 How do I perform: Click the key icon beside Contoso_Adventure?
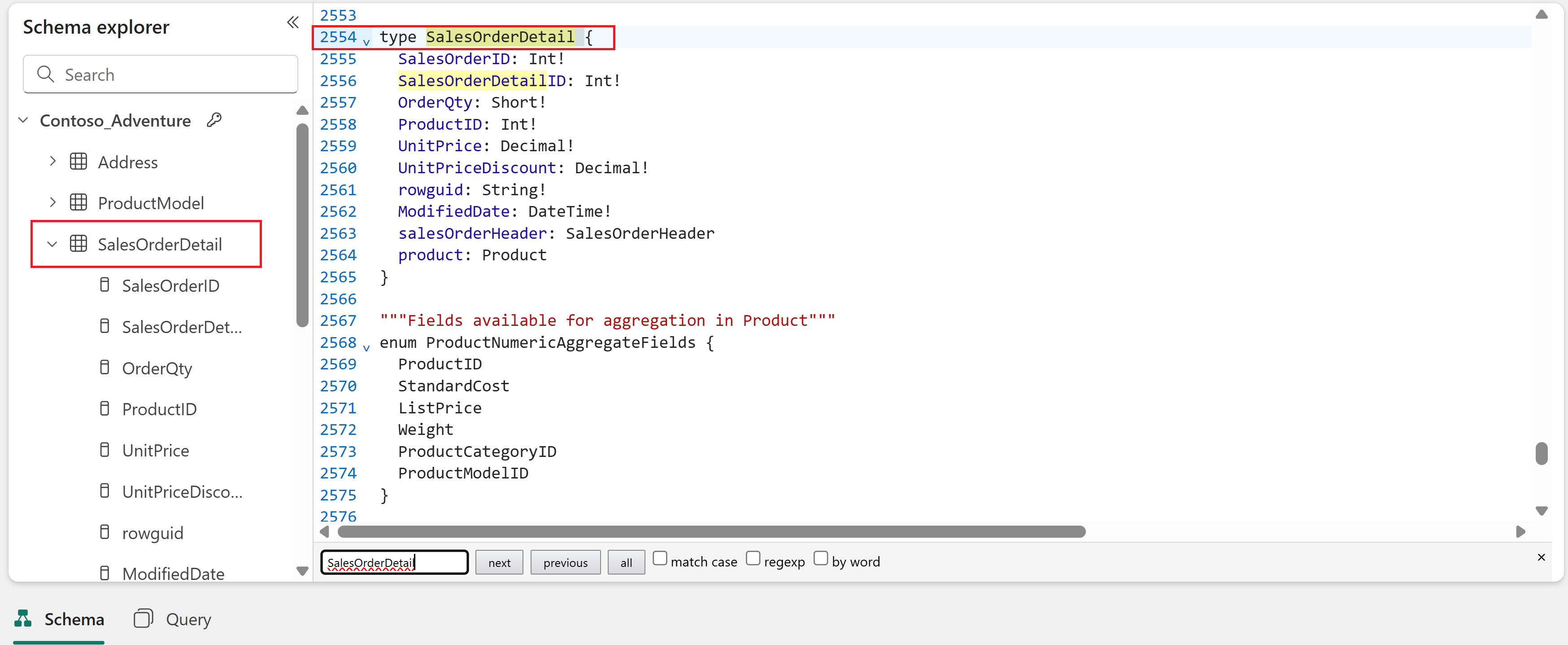point(214,120)
